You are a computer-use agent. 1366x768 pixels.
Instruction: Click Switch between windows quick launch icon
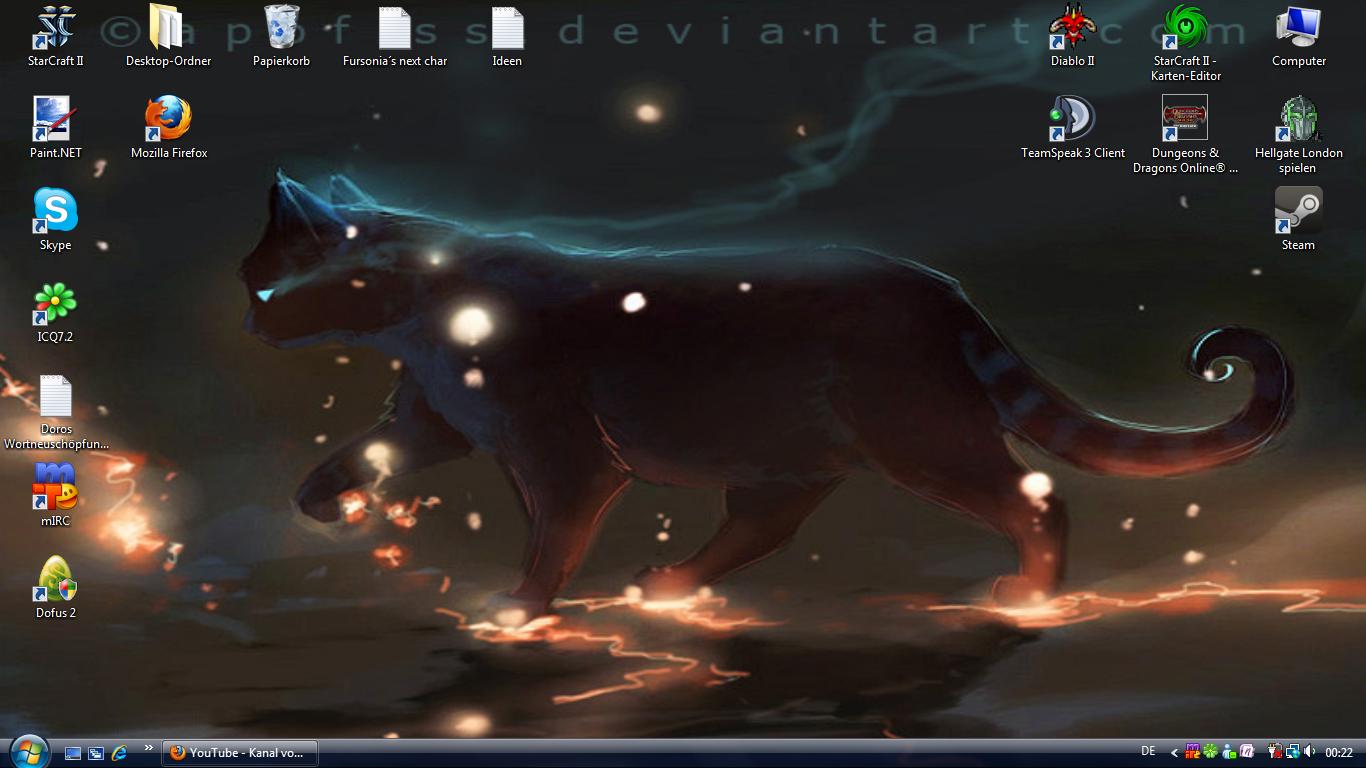[96, 753]
